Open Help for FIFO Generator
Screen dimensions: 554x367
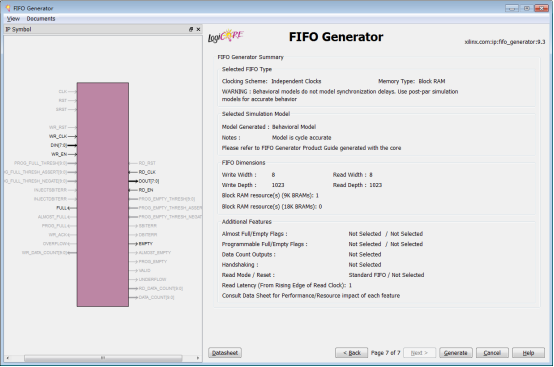click(529, 353)
